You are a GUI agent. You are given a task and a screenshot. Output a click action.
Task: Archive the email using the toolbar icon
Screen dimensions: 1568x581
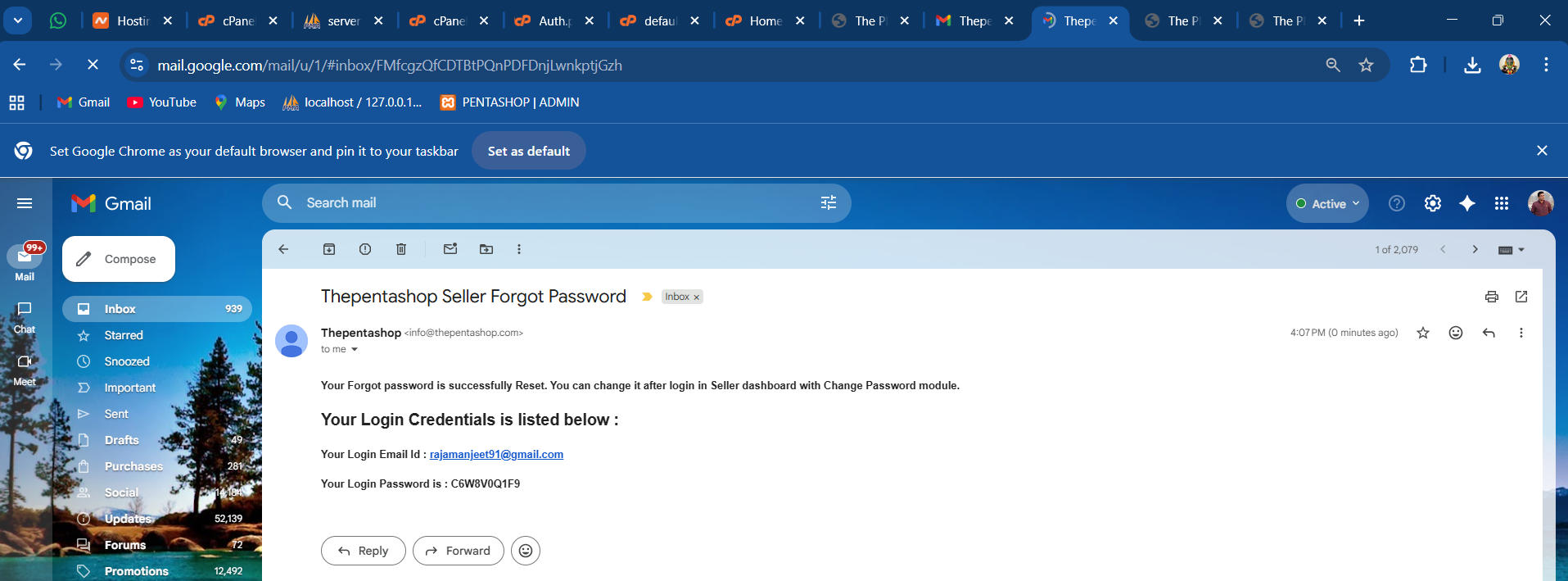click(329, 249)
